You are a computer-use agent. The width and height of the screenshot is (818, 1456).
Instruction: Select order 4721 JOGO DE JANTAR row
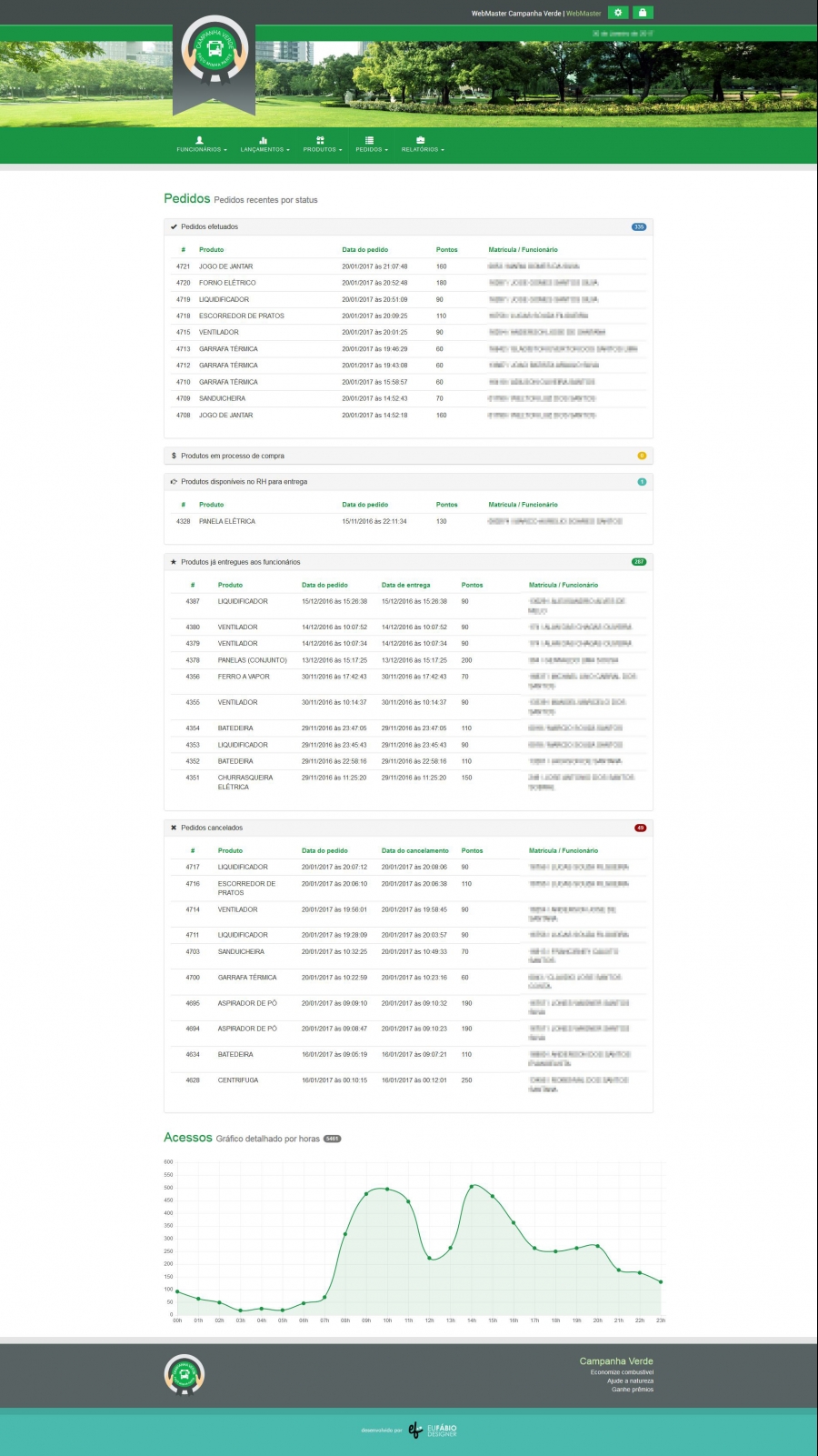pos(408,266)
